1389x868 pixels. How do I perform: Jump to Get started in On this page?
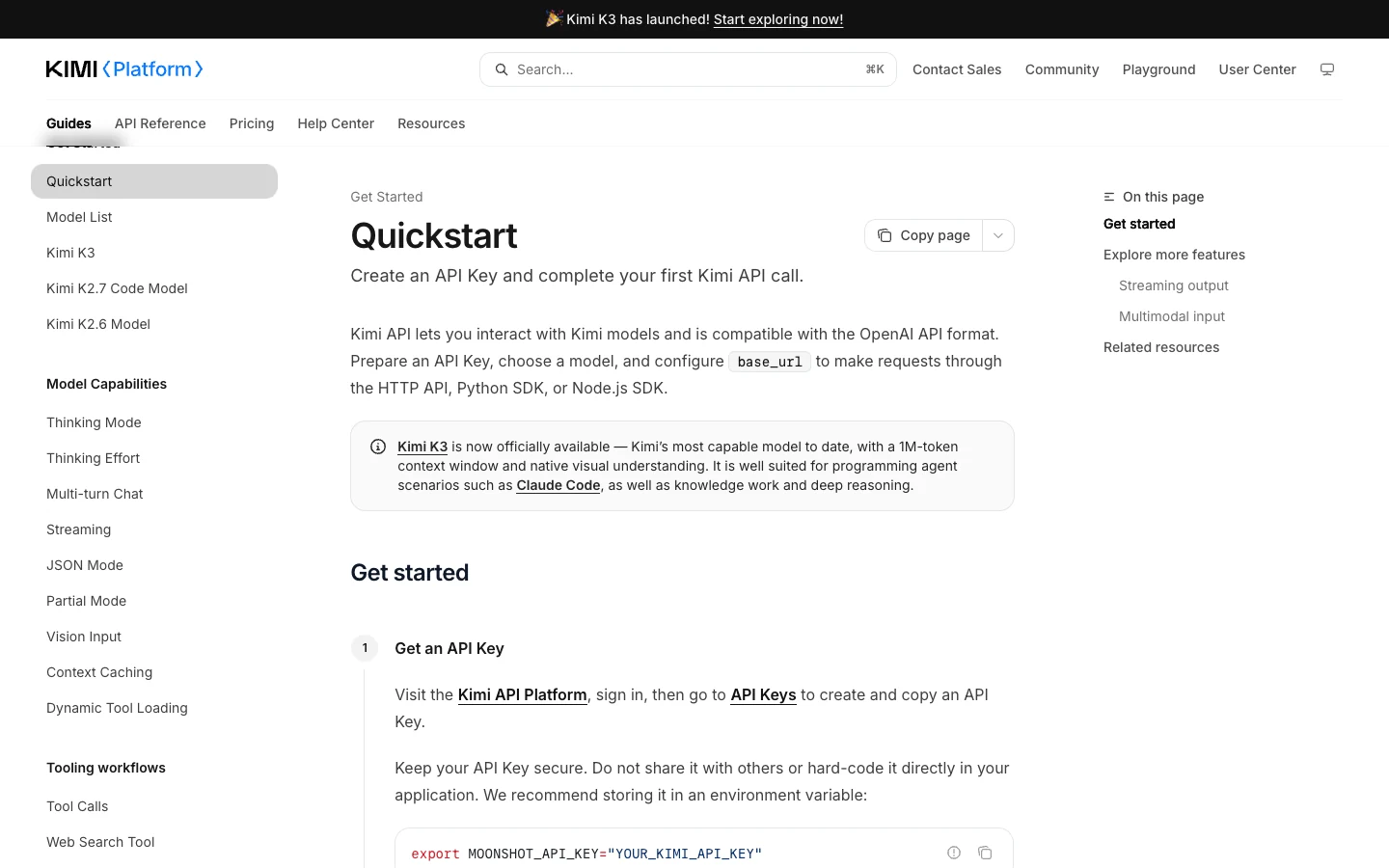click(1139, 224)
